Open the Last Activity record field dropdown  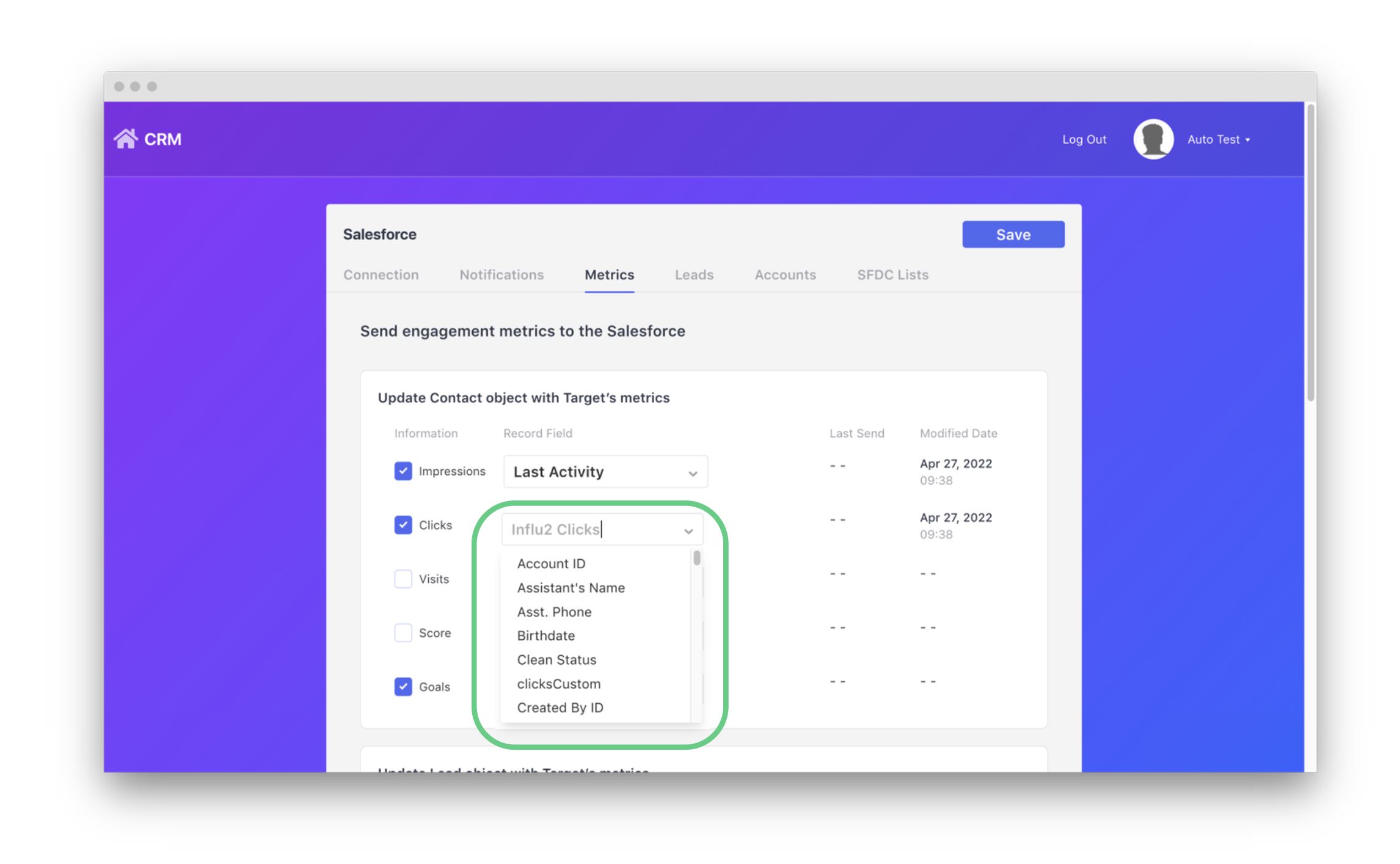(x=605, y=472)
